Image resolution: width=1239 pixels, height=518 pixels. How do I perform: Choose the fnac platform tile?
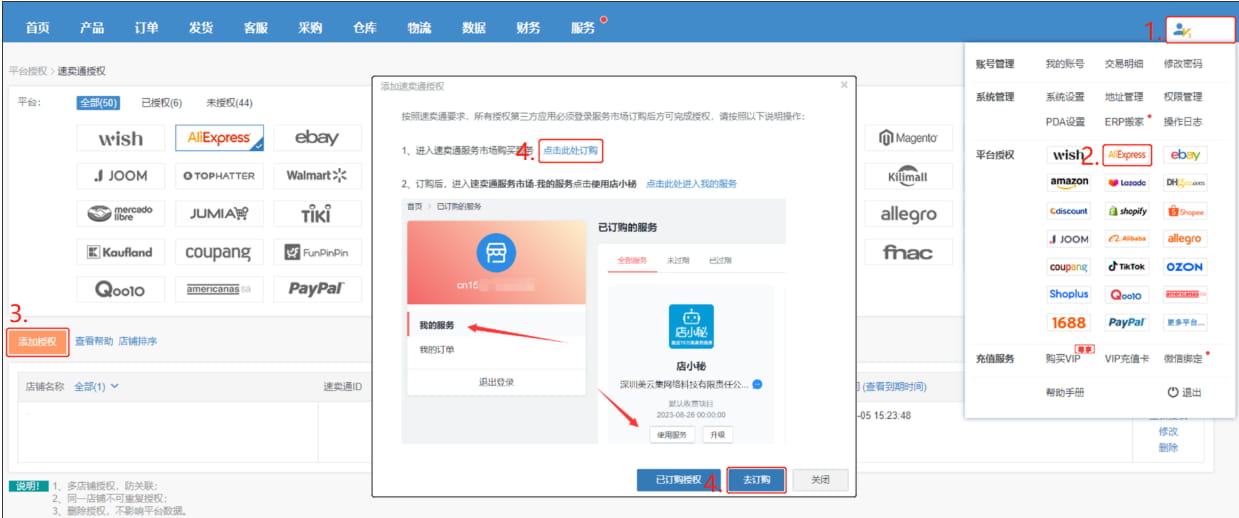[908, 252]
